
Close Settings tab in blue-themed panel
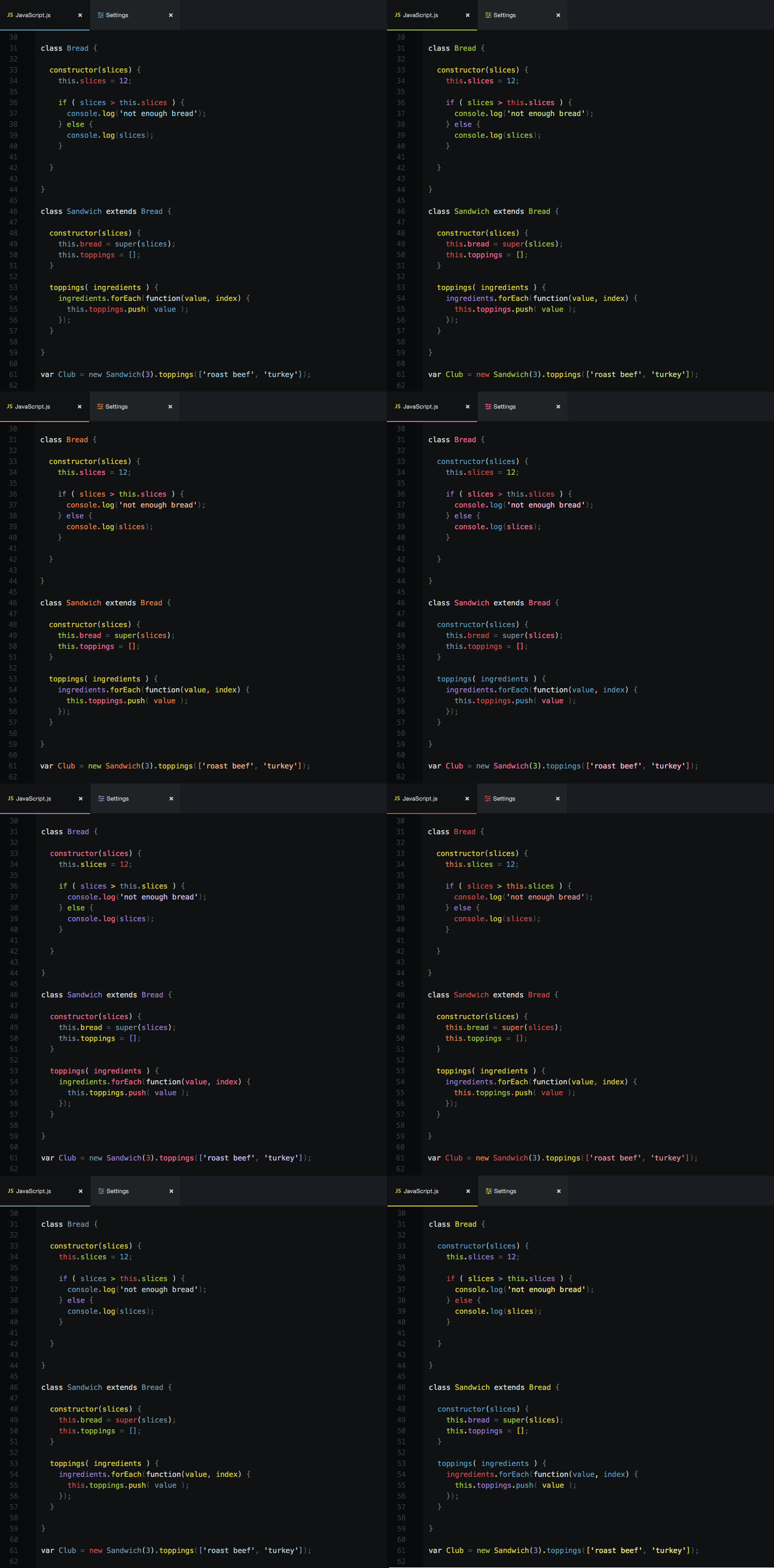pos(170,15)
